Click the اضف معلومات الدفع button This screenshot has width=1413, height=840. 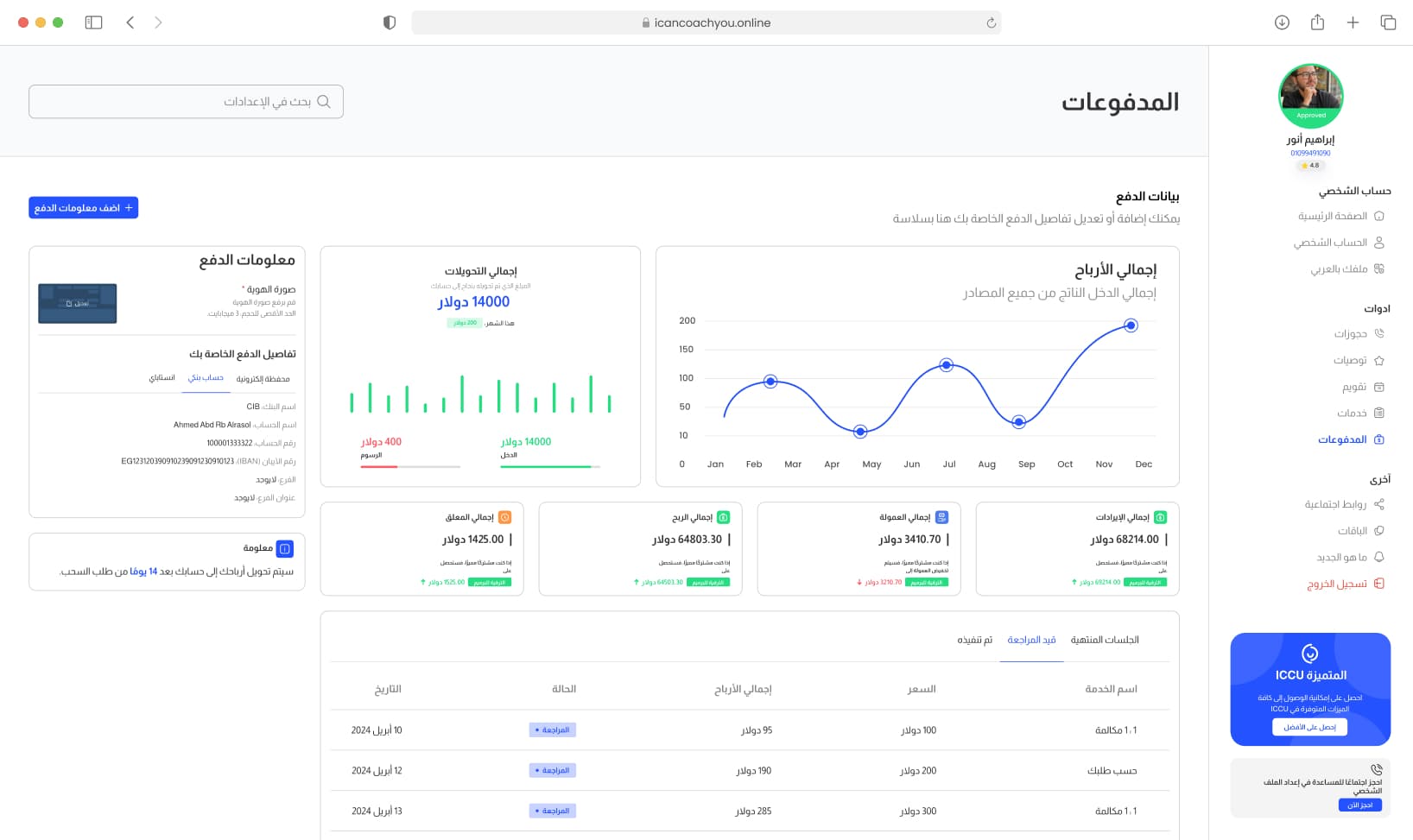(x=83, y=207)
